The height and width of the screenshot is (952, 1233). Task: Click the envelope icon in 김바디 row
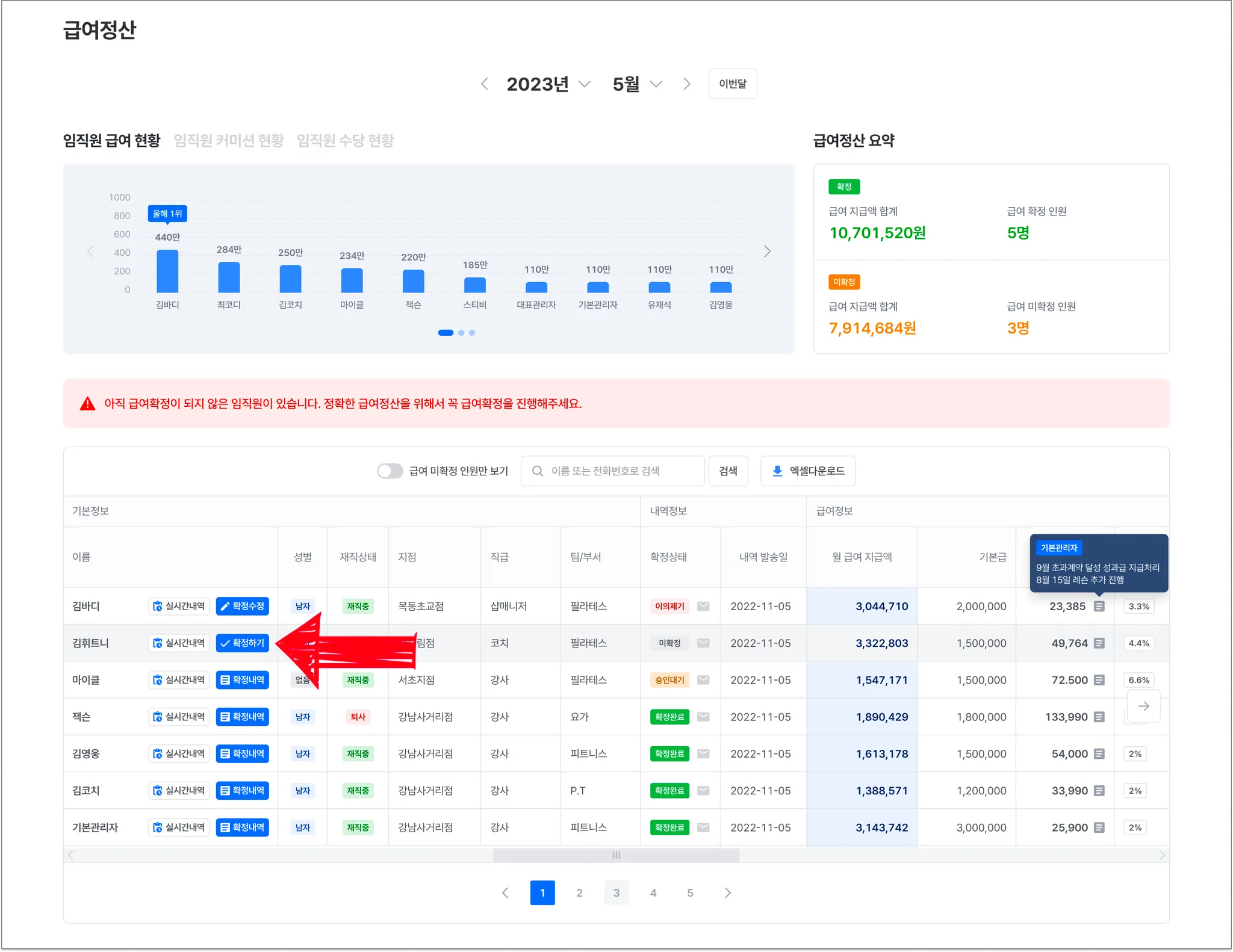(x=703, y=606)
